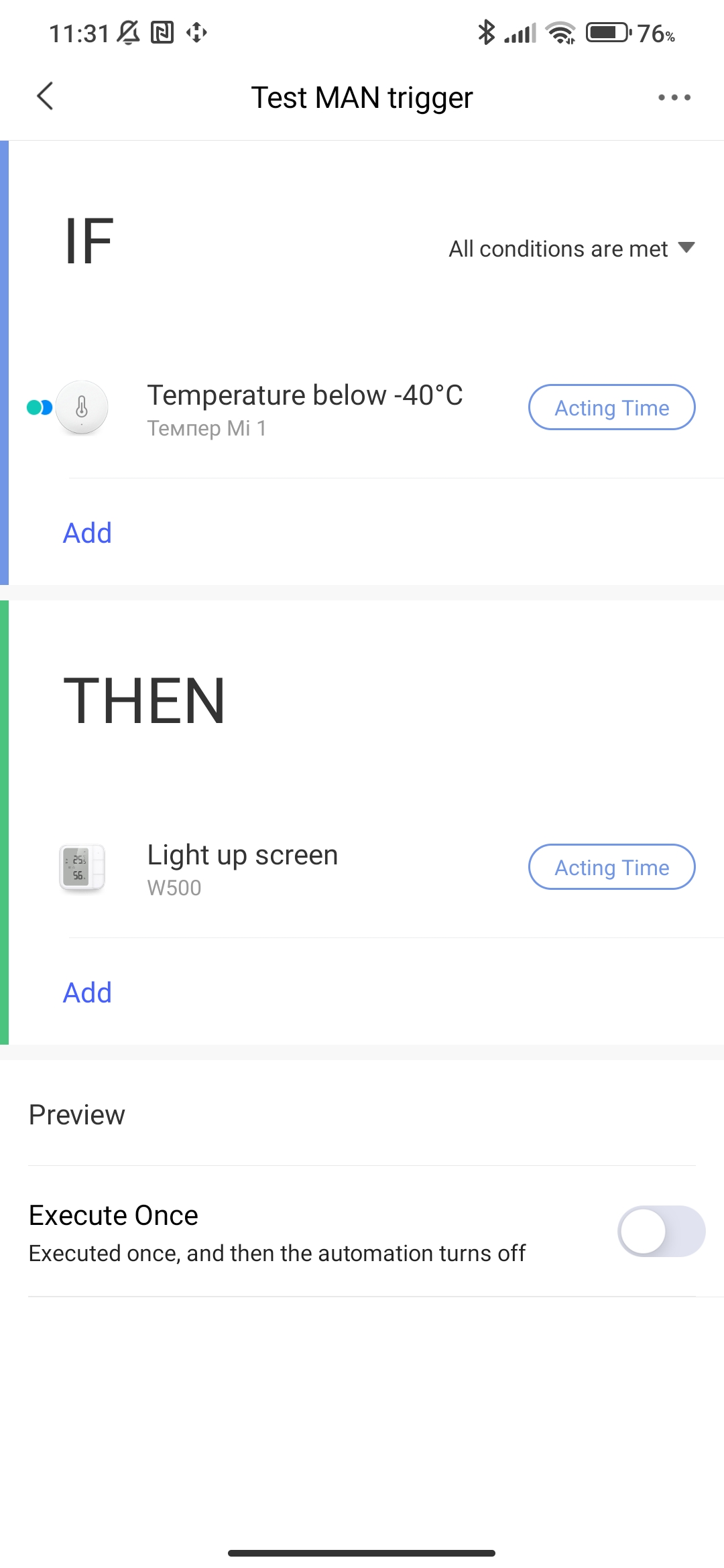Image resolution: width=724 pixels, height=1568 pixels.
Task: Add a new THEN action
Action: click(x=87, y=992)
